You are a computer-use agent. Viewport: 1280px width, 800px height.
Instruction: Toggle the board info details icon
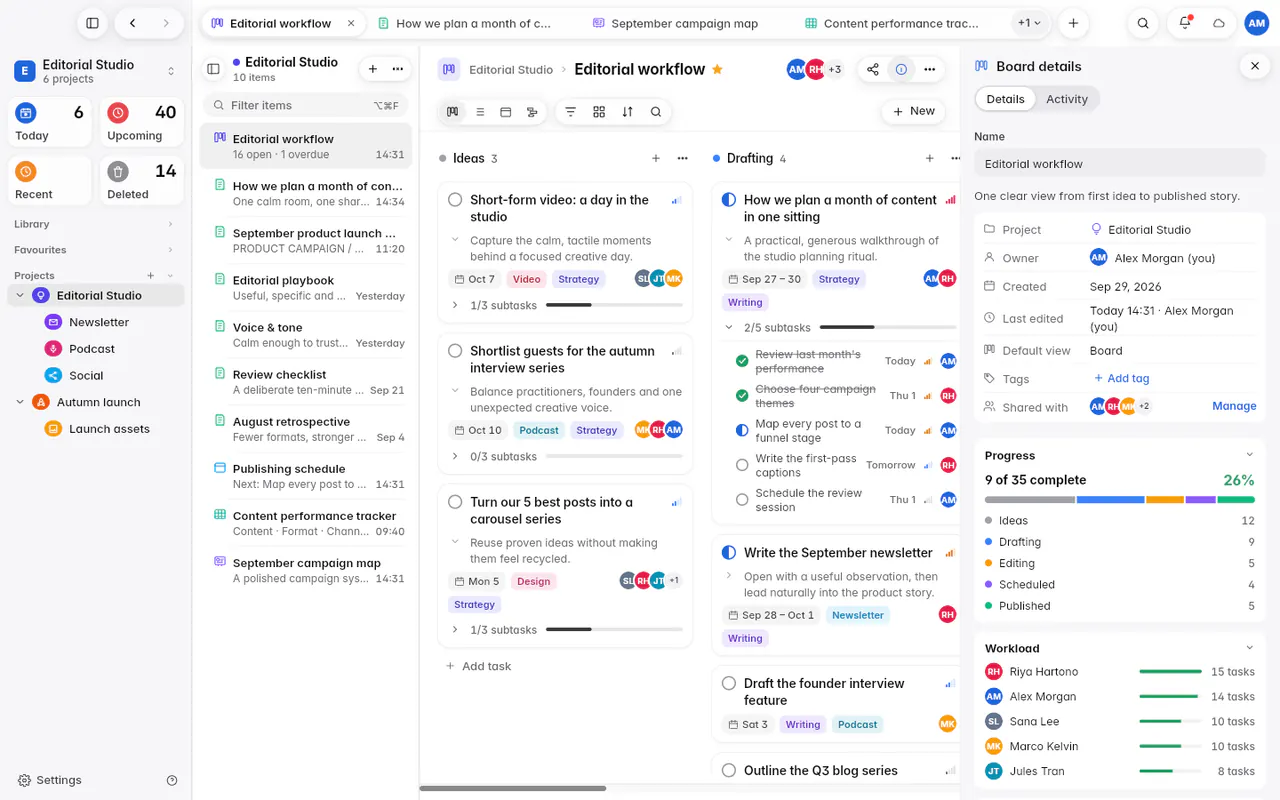(901, 69)
